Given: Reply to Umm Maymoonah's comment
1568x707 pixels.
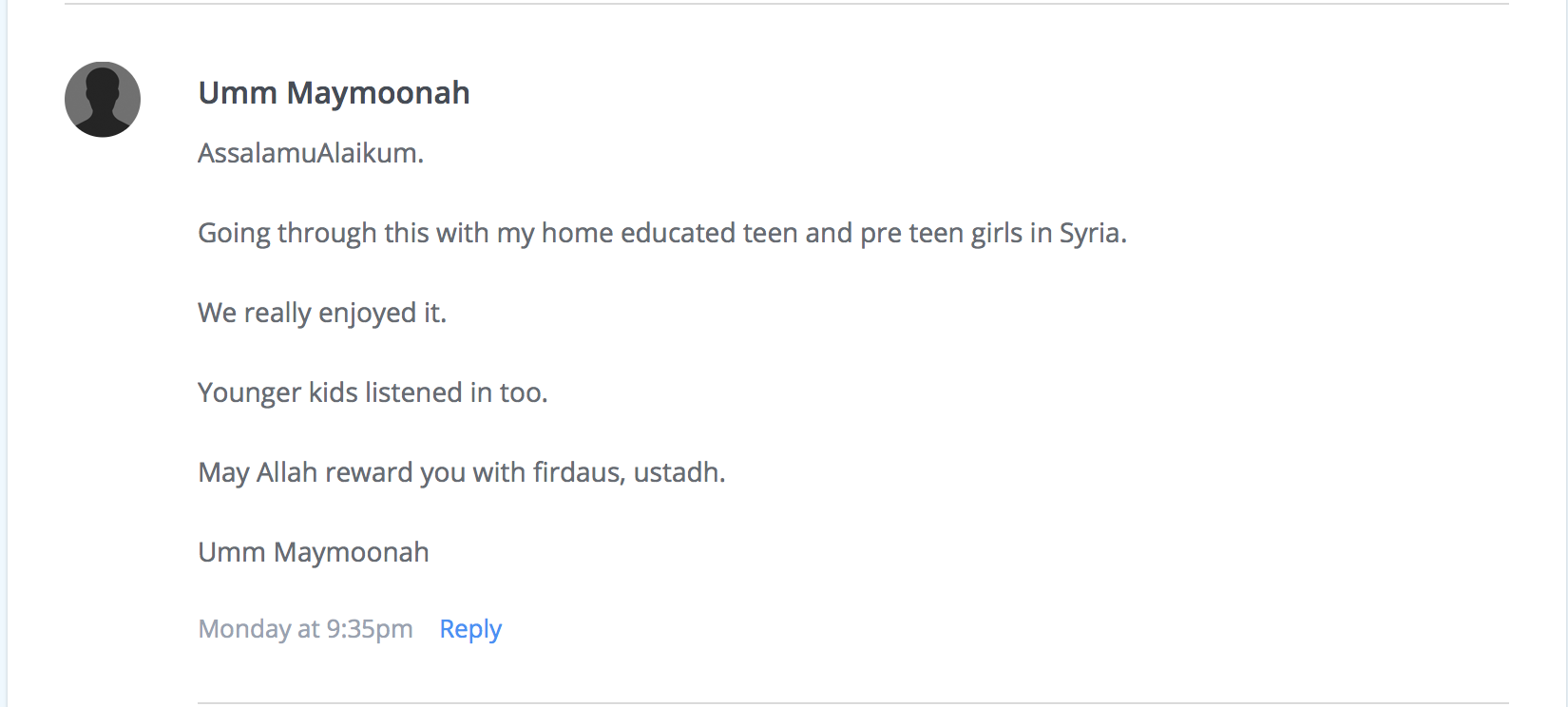Looking at the screenshot, I should pyautogui.click(x=470, y=629).
